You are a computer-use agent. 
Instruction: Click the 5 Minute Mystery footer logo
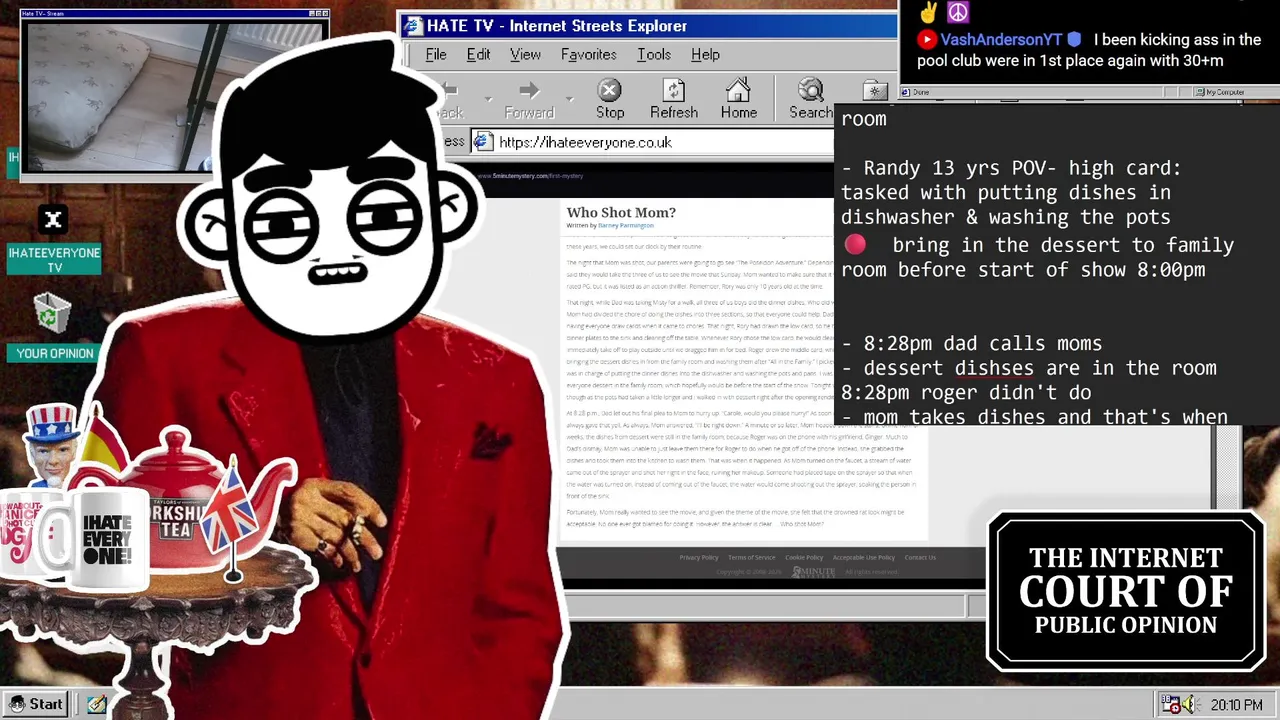[813, 572]
